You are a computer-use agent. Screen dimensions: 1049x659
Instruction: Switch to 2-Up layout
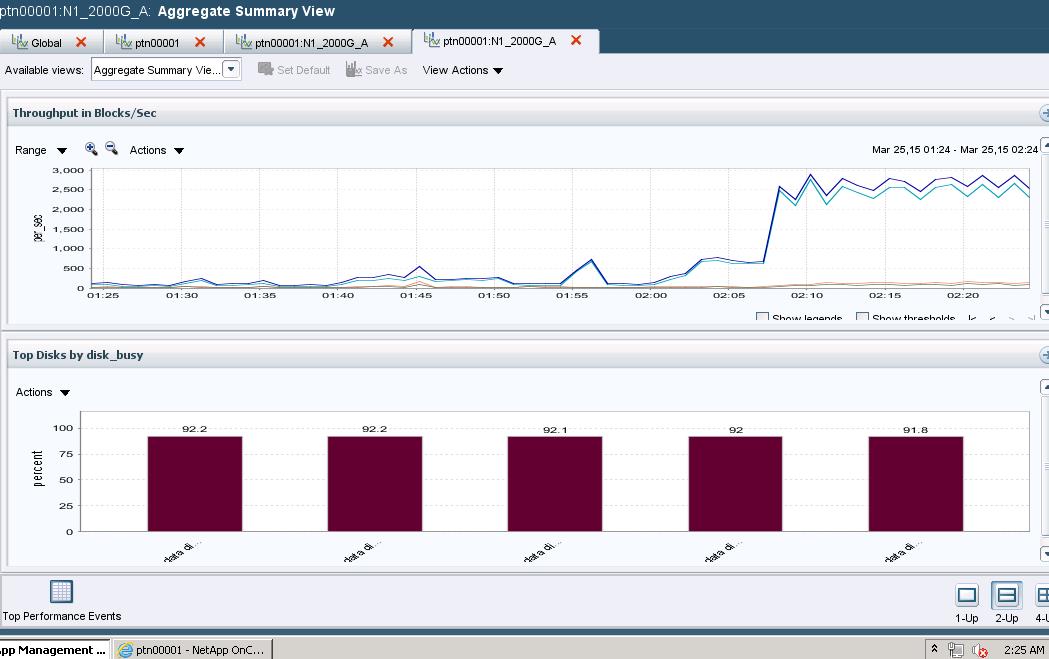tap(1006, 596)
